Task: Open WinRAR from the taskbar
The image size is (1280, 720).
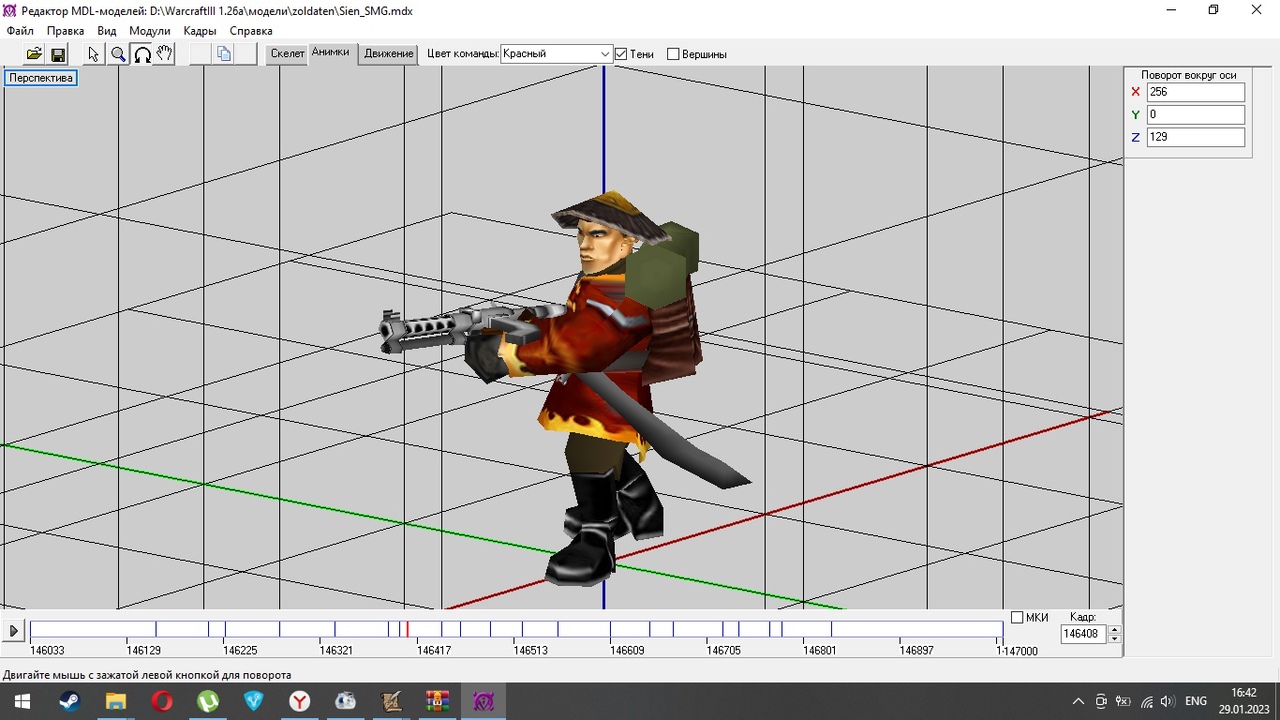Action: coord(437,701)
